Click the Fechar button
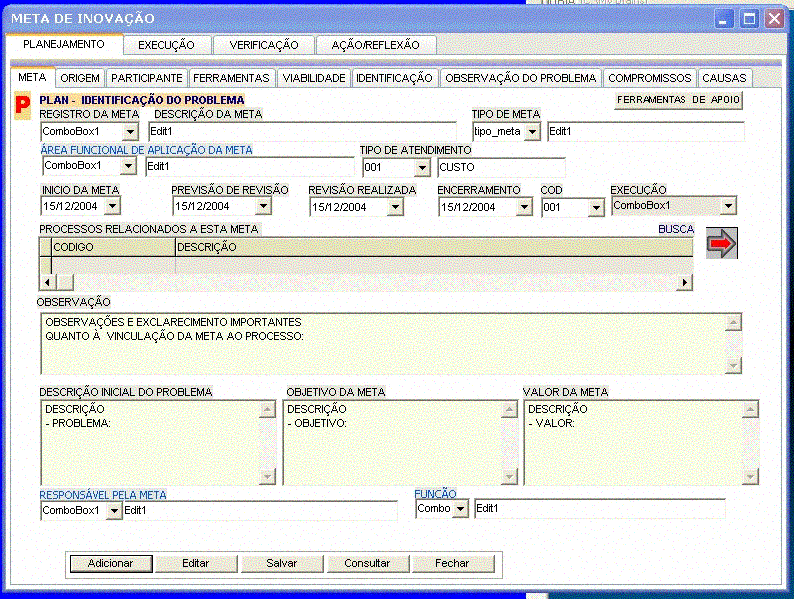The image size is (794, 599). pyautogui.click(x=452, y=564)
